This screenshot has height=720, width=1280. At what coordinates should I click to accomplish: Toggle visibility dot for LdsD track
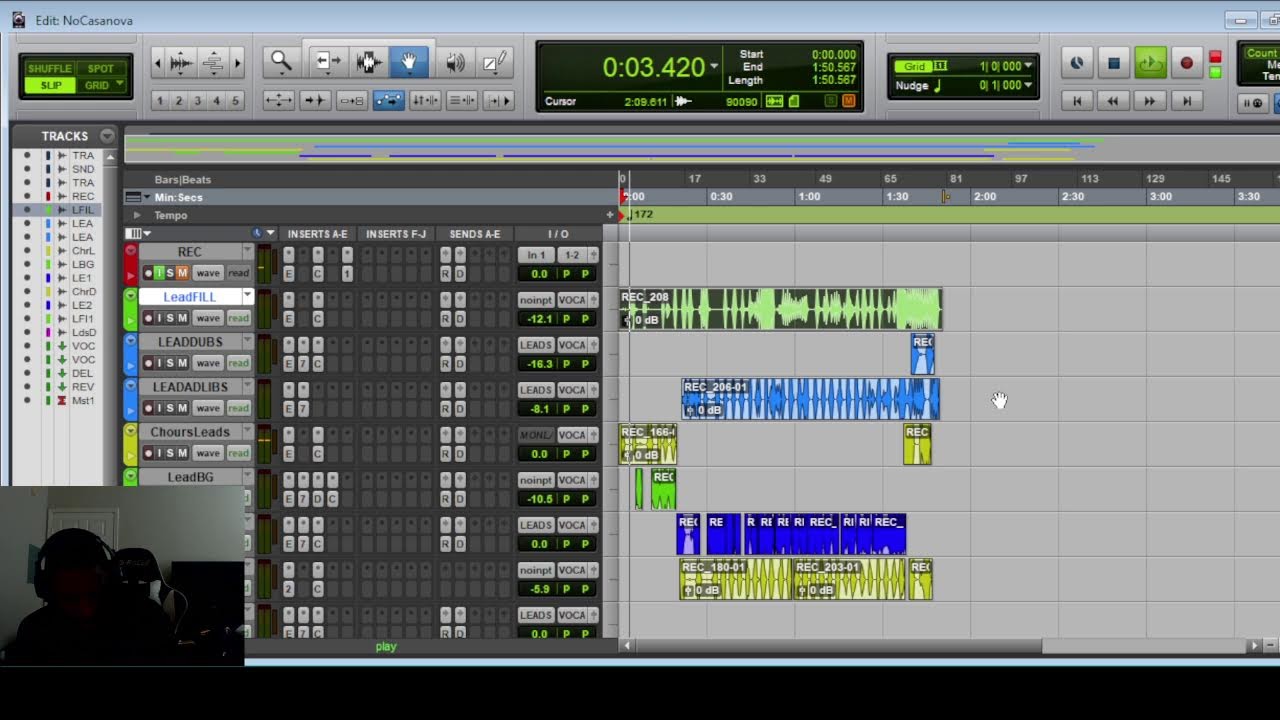click(x=28, y=332)
